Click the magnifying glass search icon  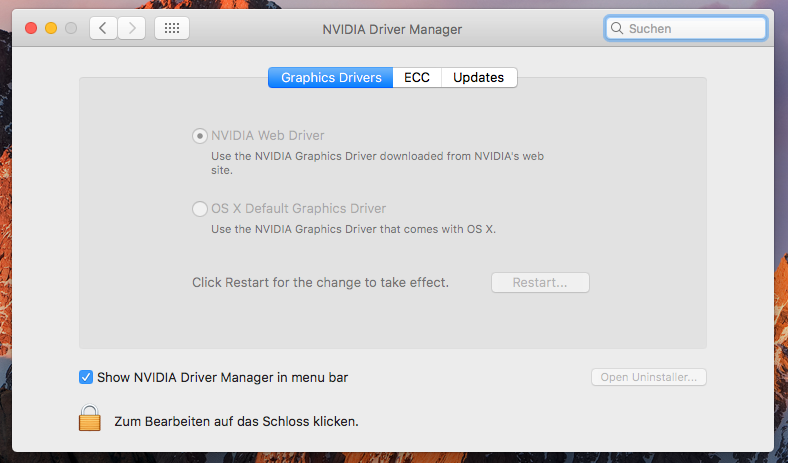pos(617,29)
